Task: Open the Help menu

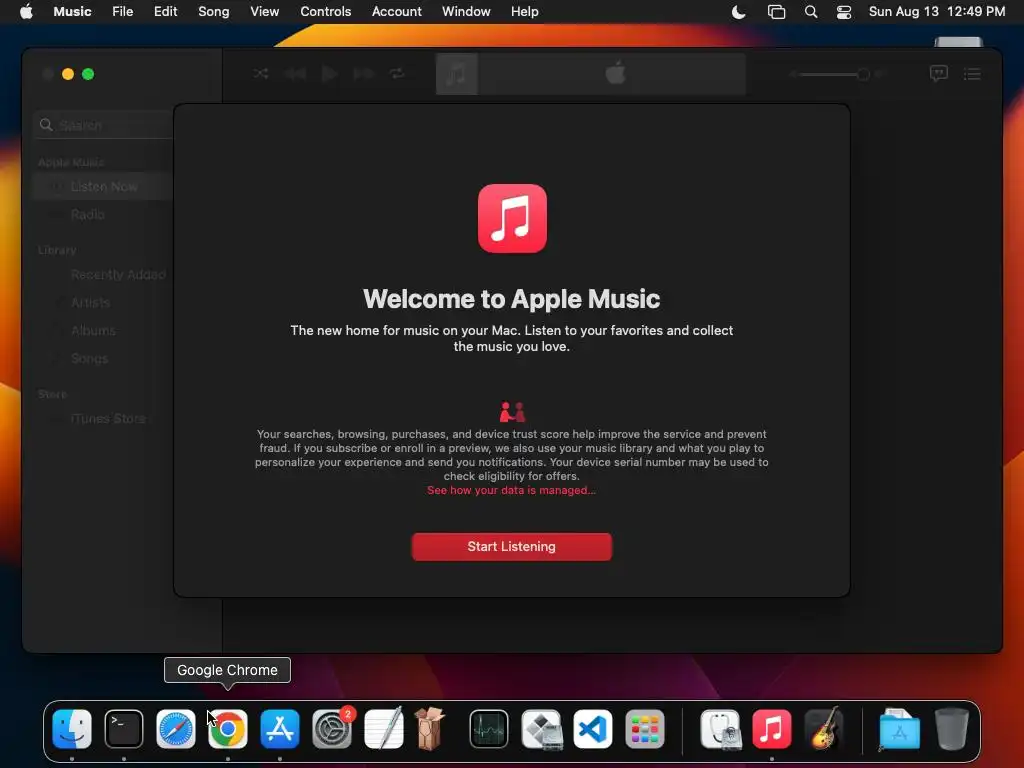Action: 524,12
